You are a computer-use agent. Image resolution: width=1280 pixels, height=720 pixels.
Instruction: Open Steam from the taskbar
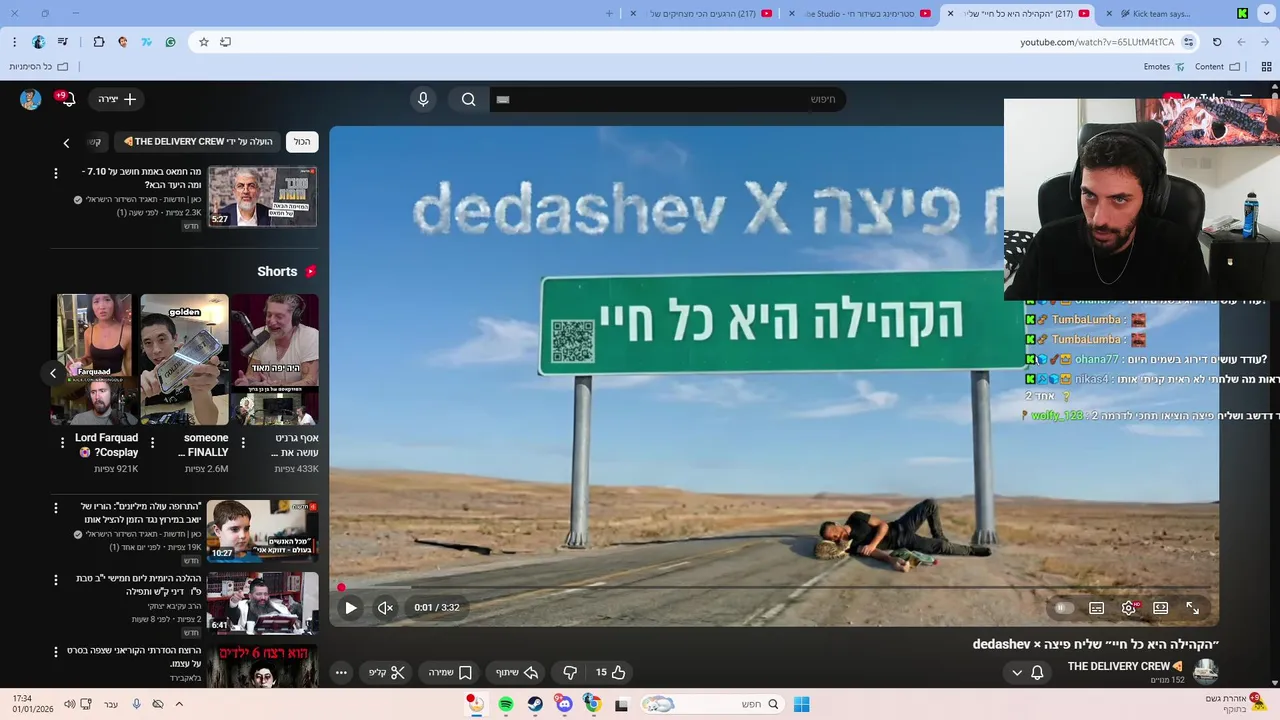[x=535, y=704]
